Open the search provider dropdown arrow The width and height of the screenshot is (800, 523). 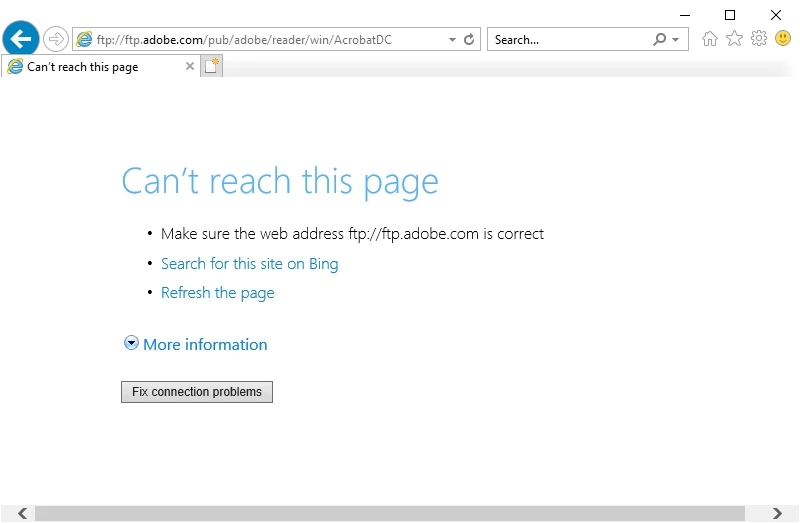pos(676,40)
